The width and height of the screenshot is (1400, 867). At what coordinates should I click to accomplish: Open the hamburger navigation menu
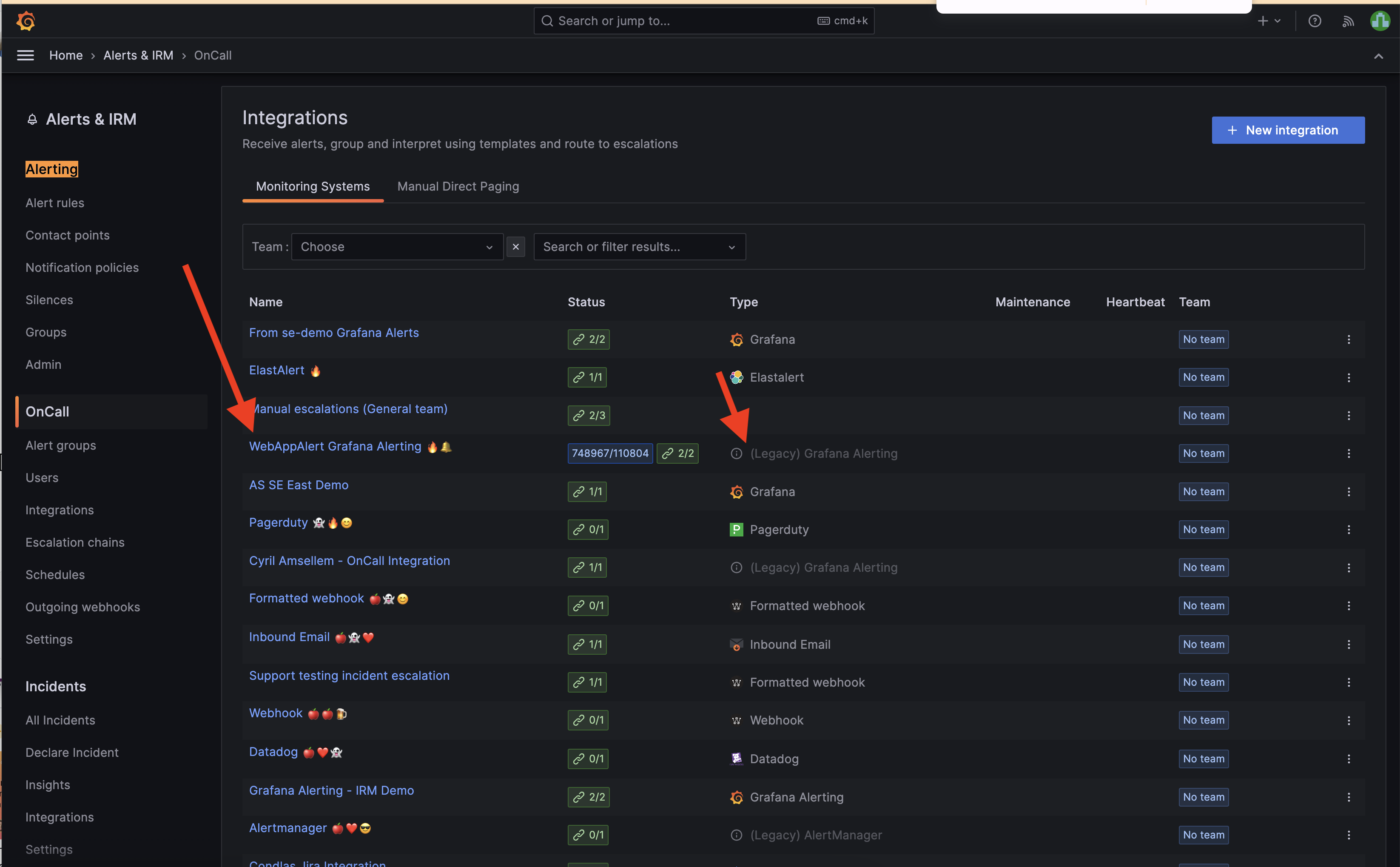coord(25,56)
